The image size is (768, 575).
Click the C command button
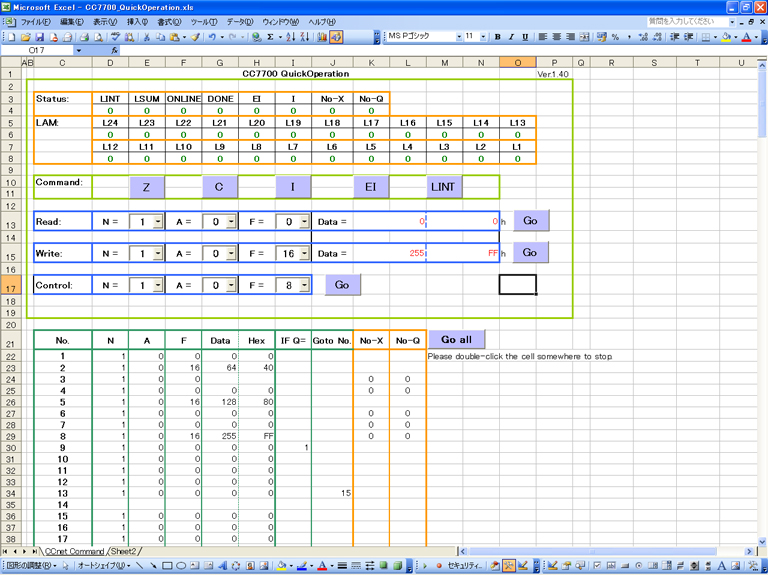coord(219,187)
